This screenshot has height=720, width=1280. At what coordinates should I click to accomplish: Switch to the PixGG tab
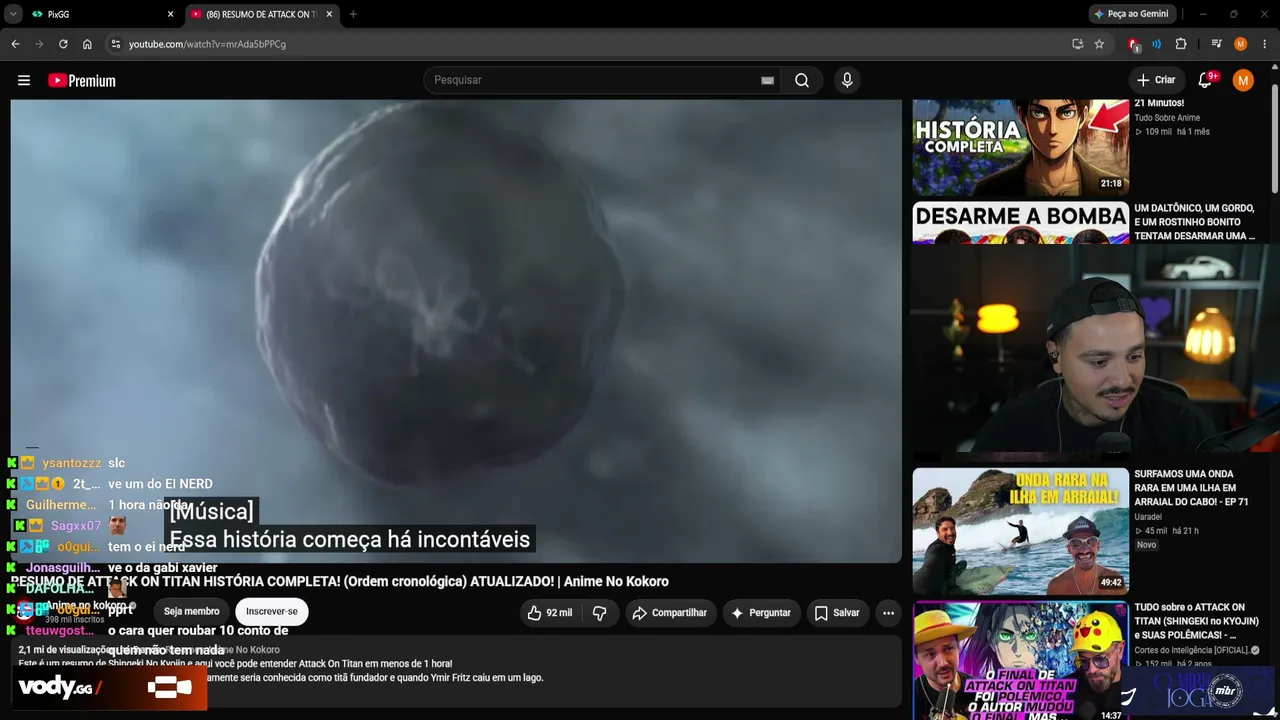103,14
